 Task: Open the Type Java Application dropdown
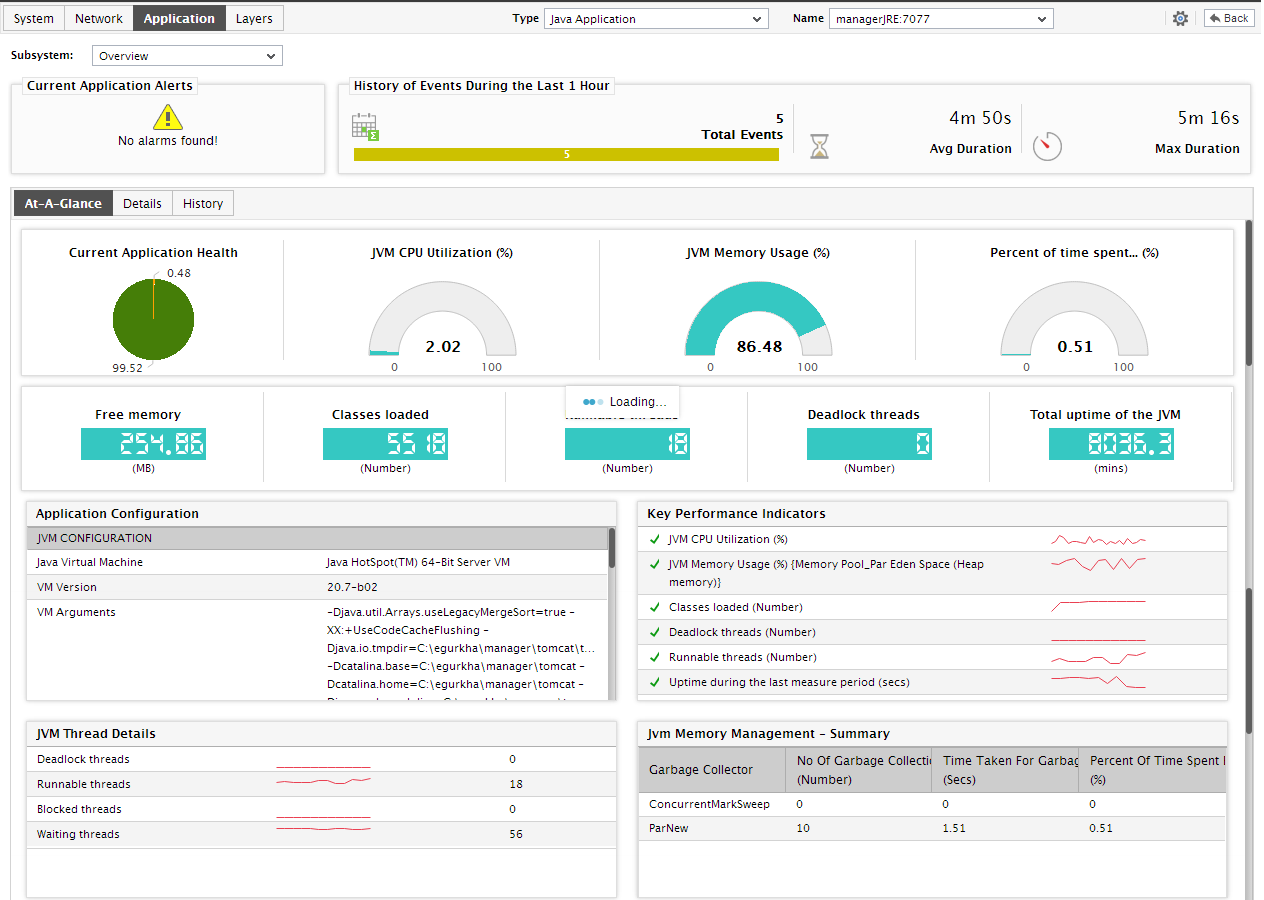pyautogui.click(x=656, y=18)
